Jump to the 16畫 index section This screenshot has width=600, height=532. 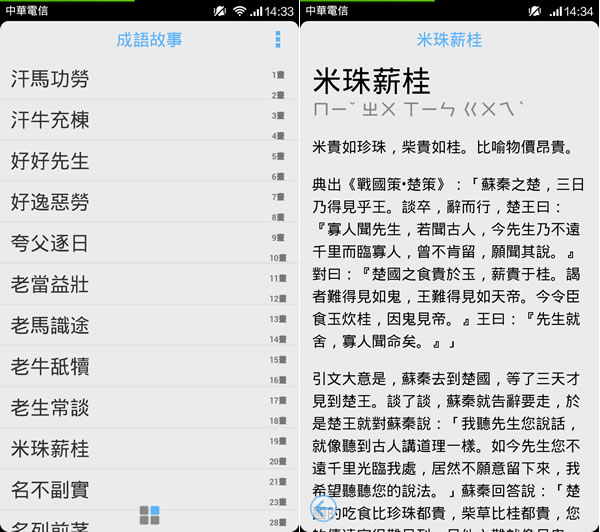tap(278, 380)
